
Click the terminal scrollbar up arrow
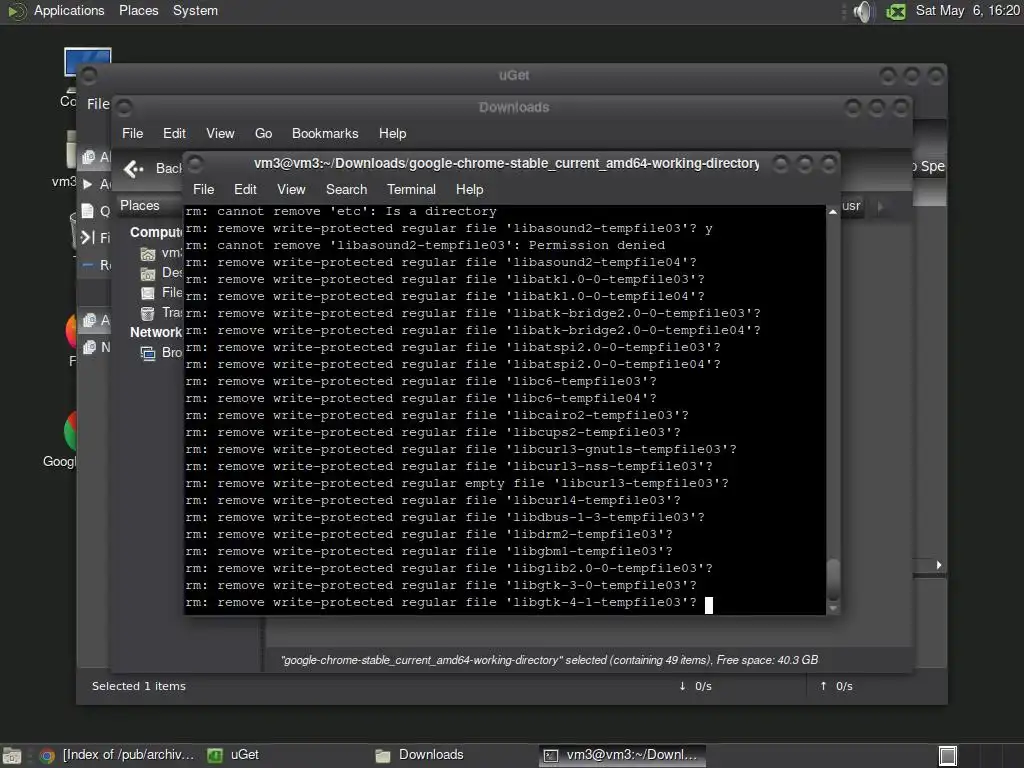coord(833,212)
